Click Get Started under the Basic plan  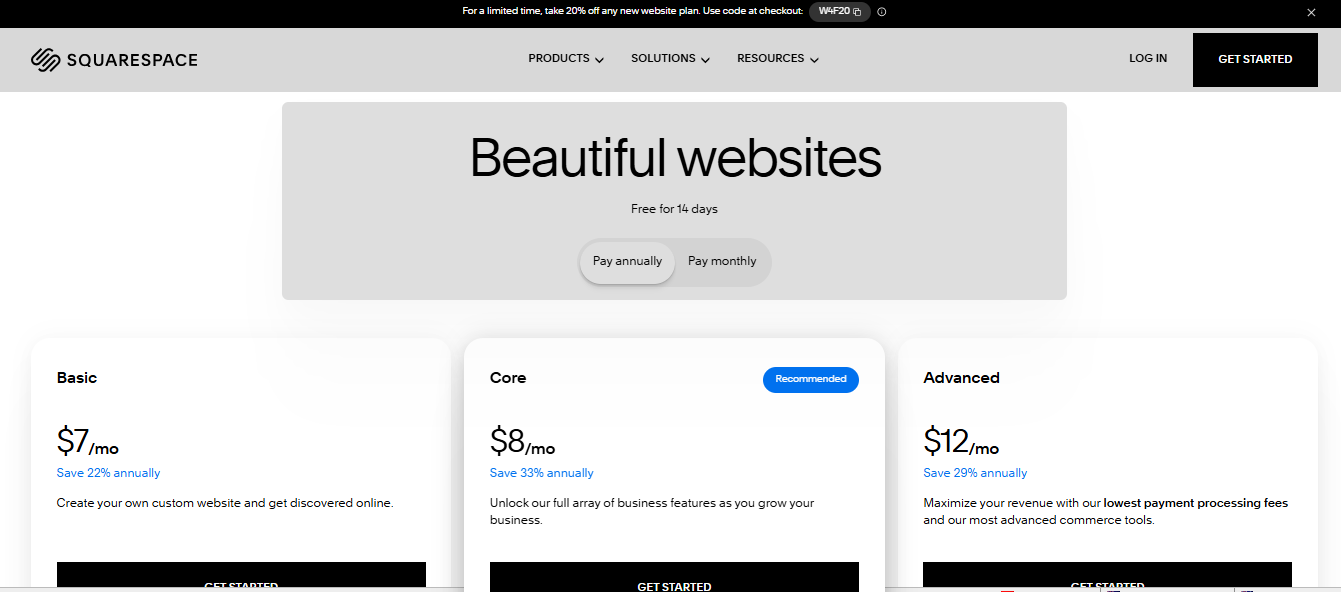[x=241, y=580]
